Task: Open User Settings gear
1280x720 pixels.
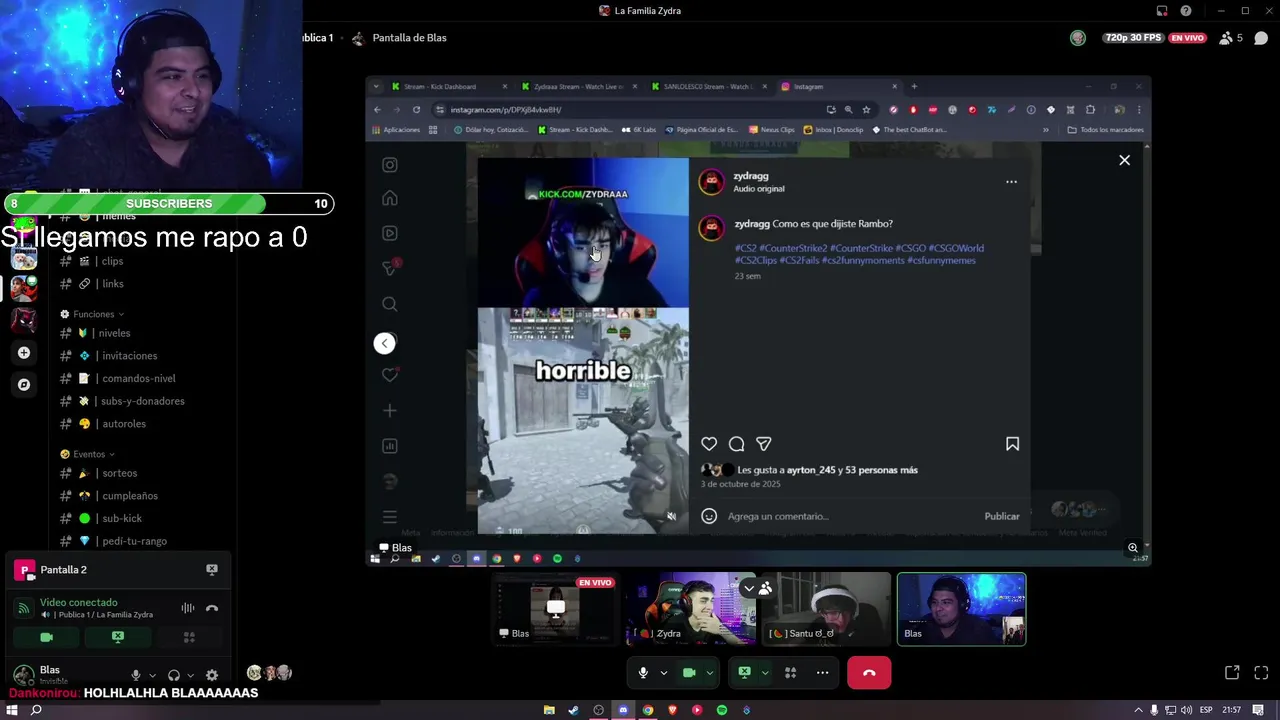Action: (212, 675)
